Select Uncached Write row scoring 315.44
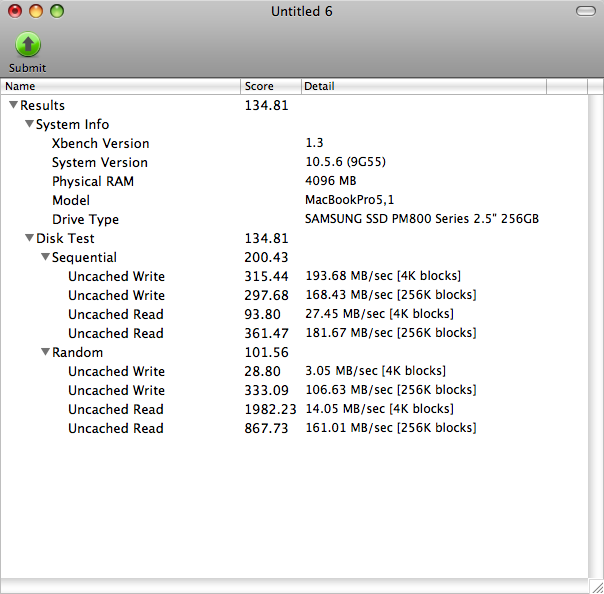Image resolution: width=604 pixels, height=594 pixels. pos(294,276)
